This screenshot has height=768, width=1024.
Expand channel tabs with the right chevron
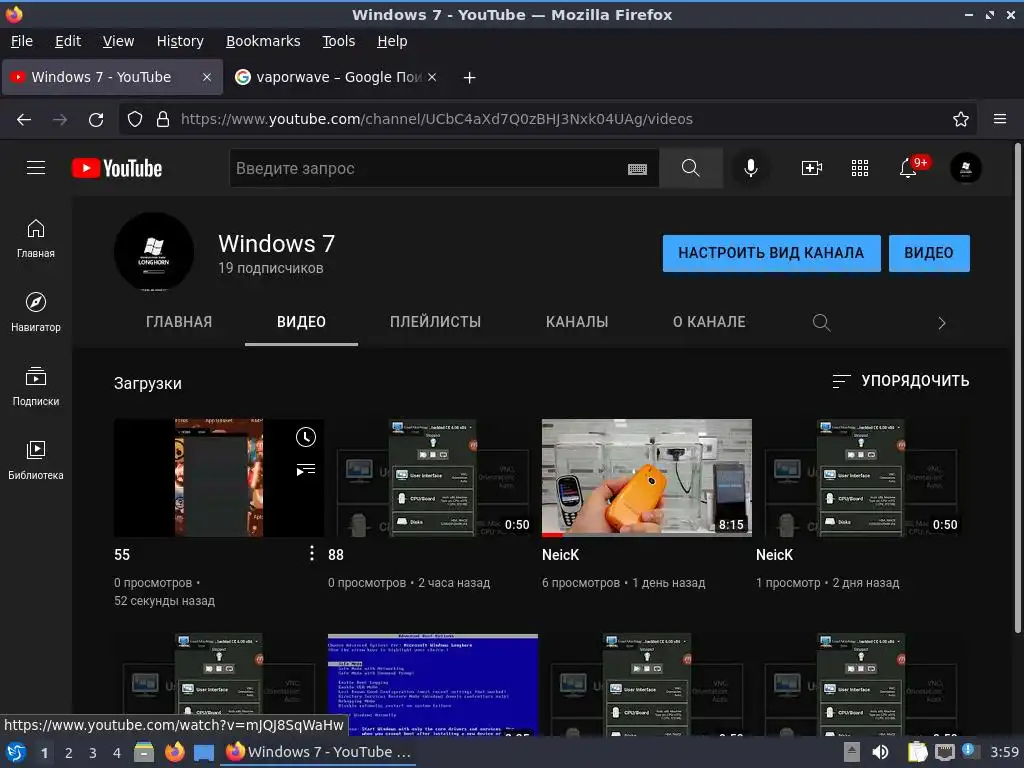pyautogui.click(x=942, y=323)
